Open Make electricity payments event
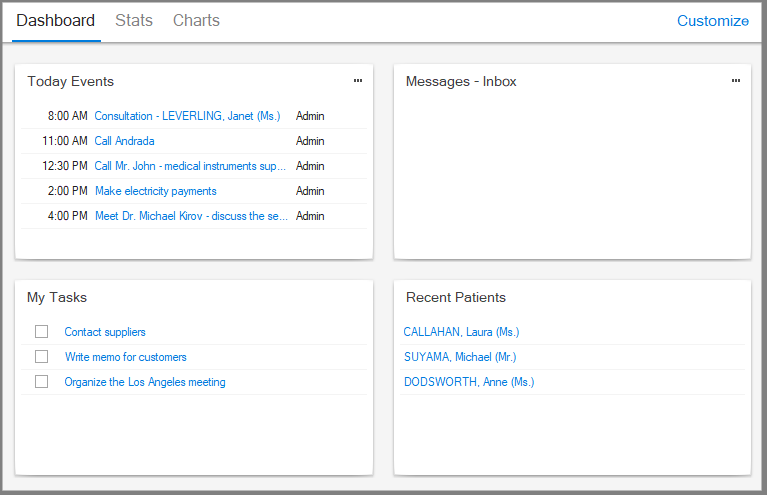This screenshot has height=495, width=767. [155, 191]
